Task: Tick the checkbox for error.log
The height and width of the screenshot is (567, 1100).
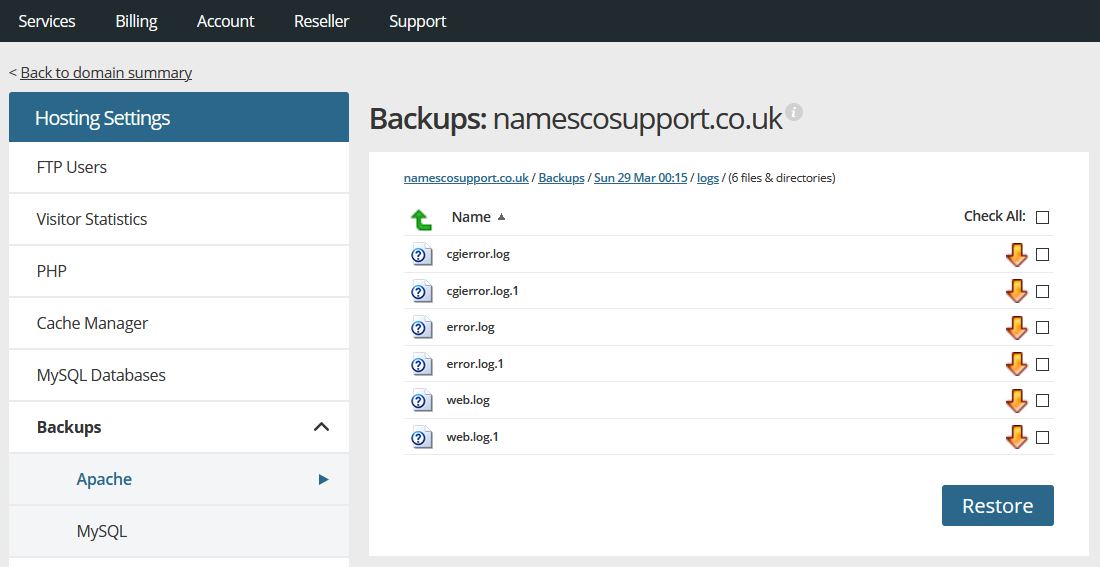Action: click(1042, 328)
